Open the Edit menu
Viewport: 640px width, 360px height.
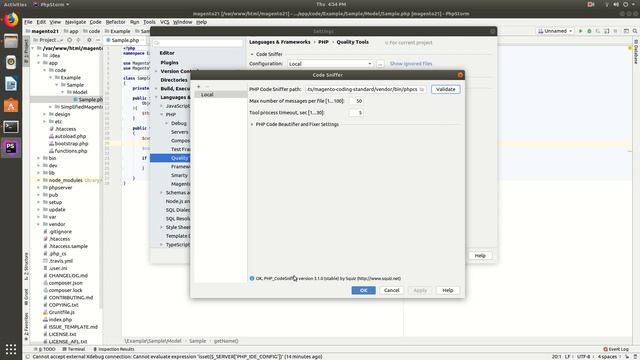pyautogui.click(x=41, y=22)
